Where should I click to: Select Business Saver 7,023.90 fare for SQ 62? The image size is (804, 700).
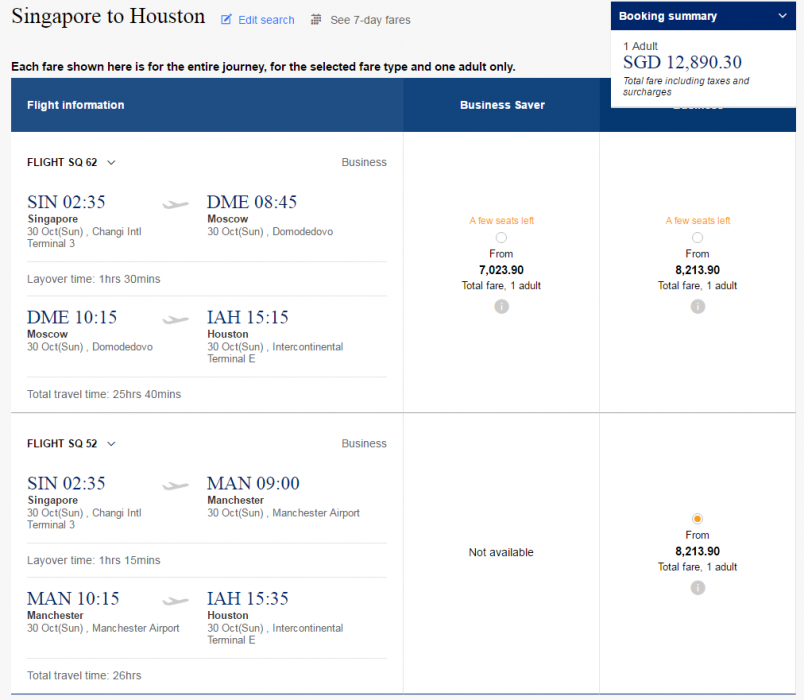(501, 237)
